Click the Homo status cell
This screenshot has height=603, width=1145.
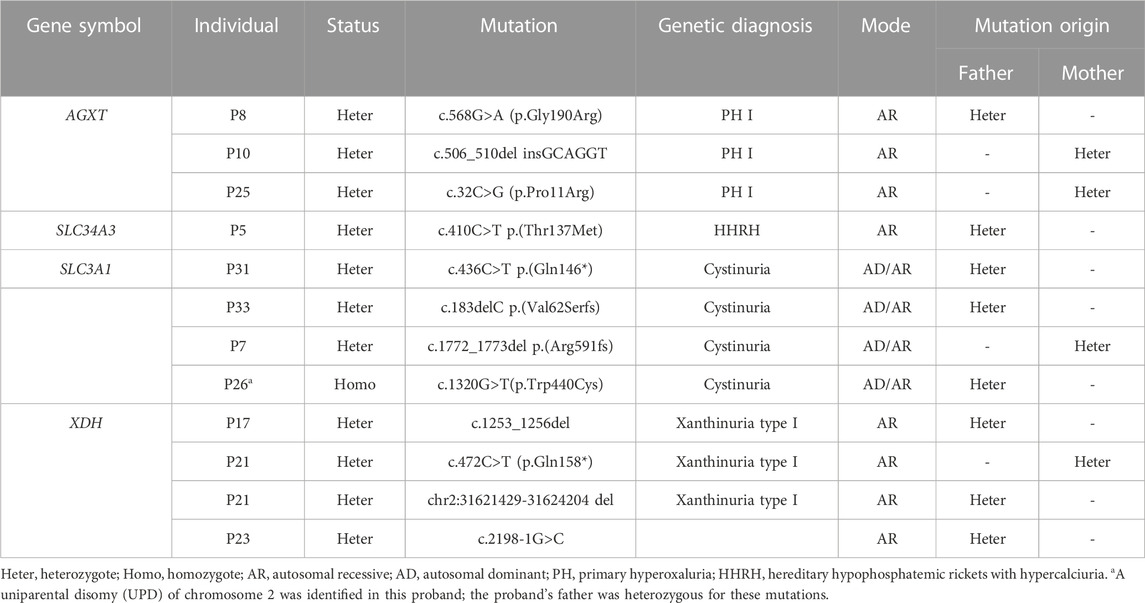coord(355,385)
